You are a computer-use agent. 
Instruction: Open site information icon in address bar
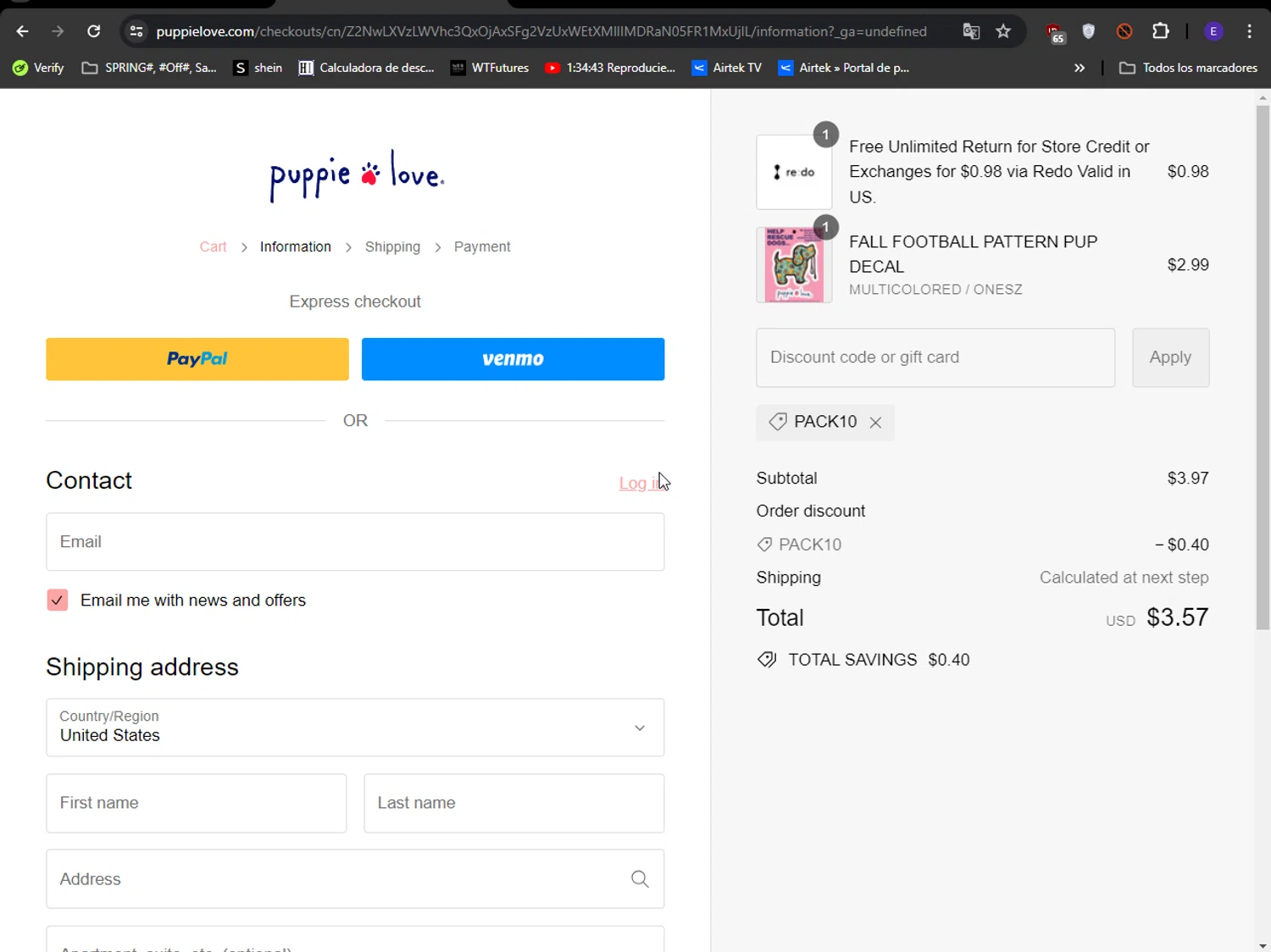coord(136,31)
